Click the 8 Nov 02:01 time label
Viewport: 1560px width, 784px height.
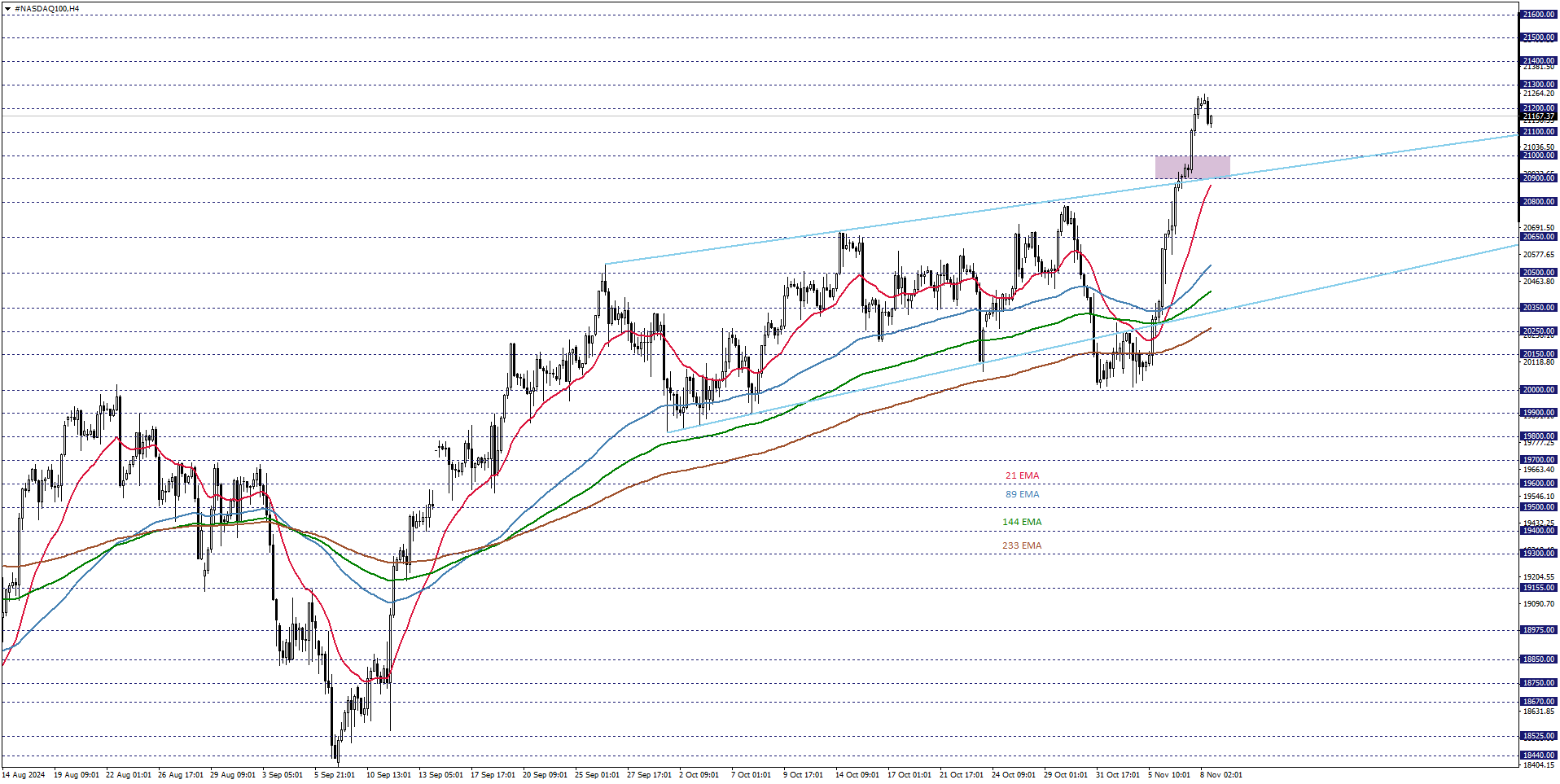[x=1221, y=775]
